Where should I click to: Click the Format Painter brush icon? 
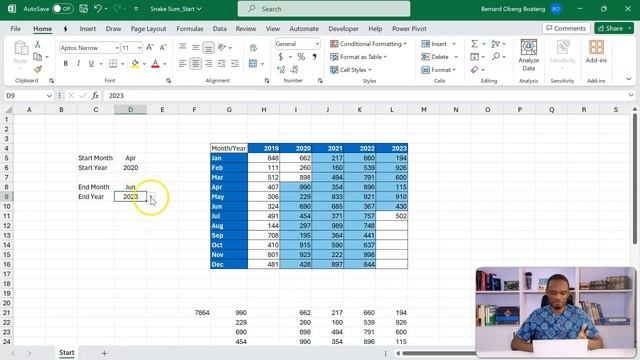38,69
